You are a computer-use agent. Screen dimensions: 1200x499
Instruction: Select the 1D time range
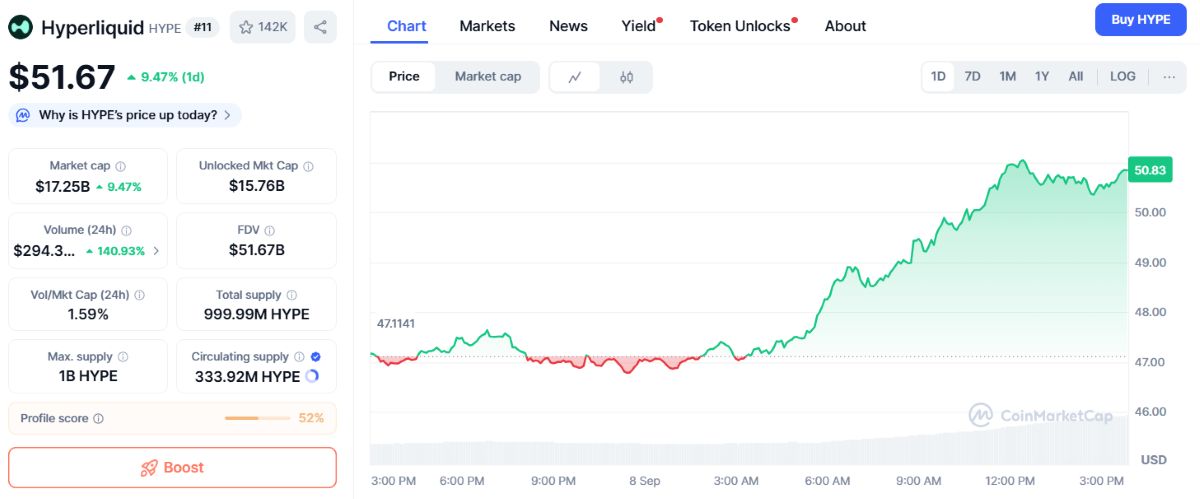tap(939, 77)
